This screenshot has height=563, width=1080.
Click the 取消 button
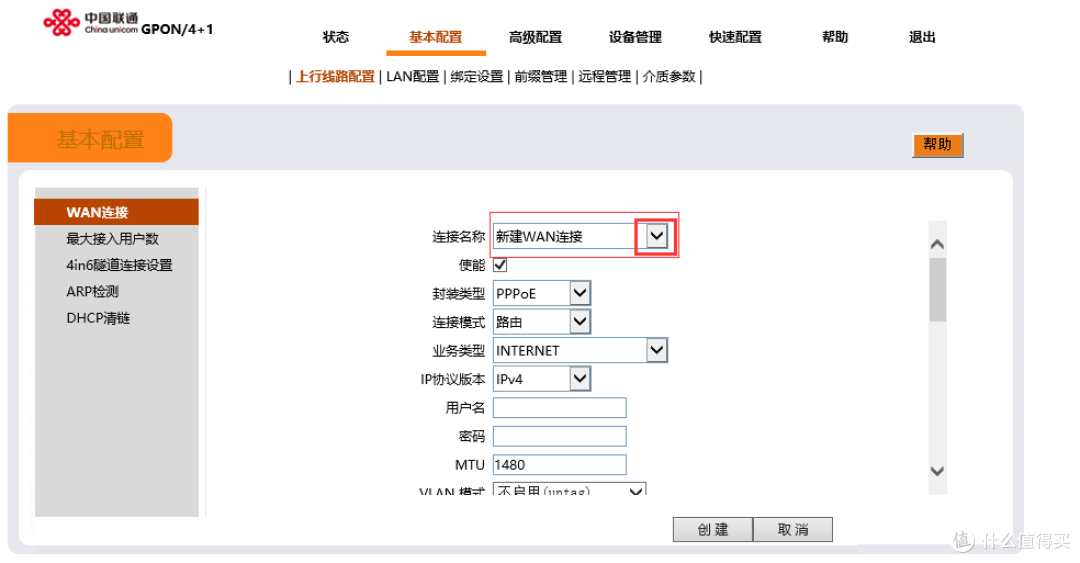point(793,529)
